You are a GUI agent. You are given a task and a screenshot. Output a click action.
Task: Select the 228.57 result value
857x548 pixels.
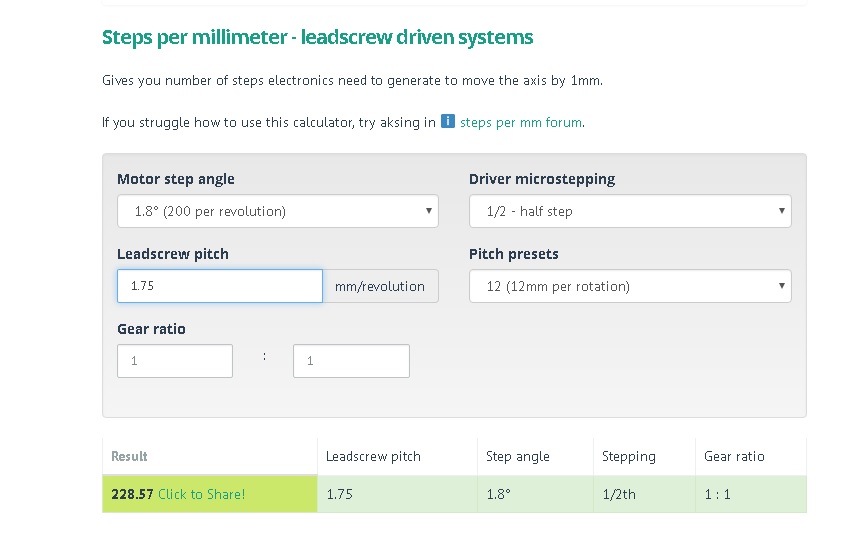(x=132, y=494)
